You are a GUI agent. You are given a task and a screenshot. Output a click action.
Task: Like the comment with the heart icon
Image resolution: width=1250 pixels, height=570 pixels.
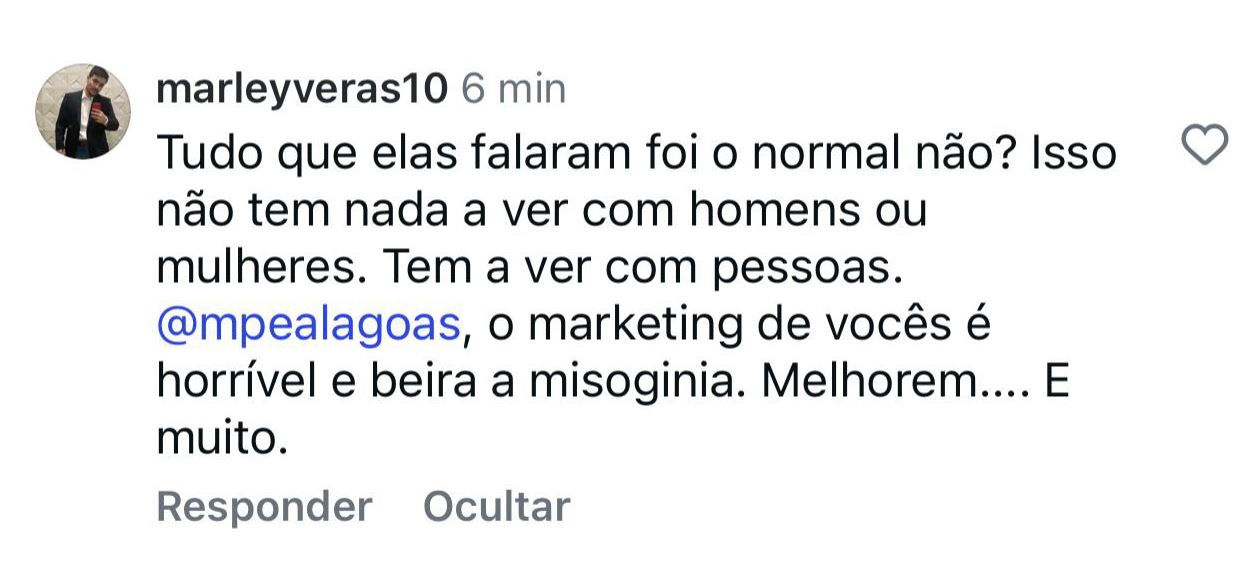[1205, 148]
